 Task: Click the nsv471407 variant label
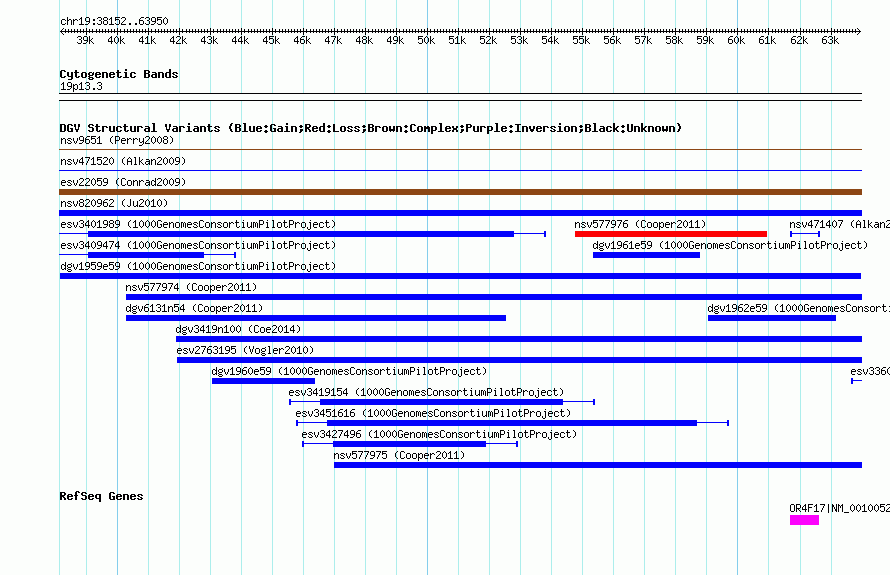[x=839, y=224]
